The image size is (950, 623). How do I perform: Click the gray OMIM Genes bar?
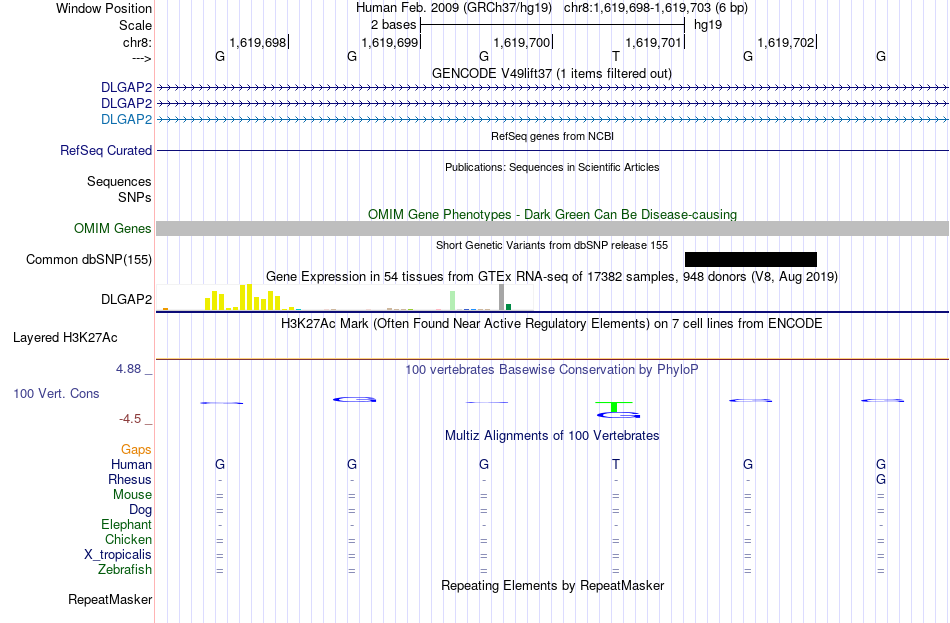click(x=553, y=228)
